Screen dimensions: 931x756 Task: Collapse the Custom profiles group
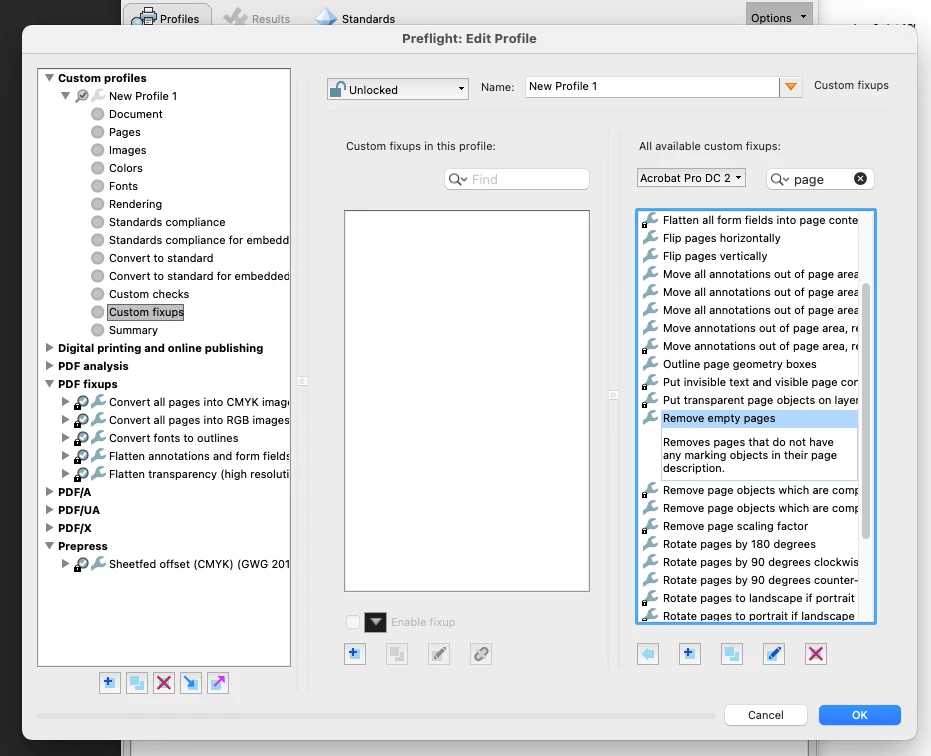point(50,78)
